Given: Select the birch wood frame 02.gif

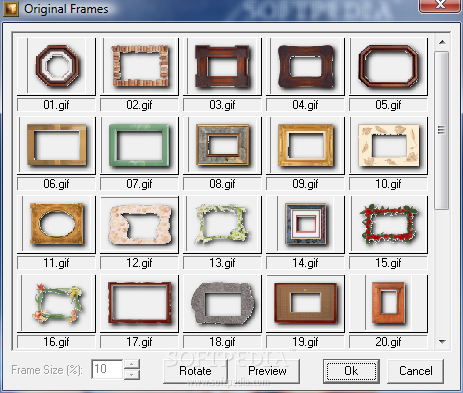Looking at the screenshot, I should tap(139, 66).
